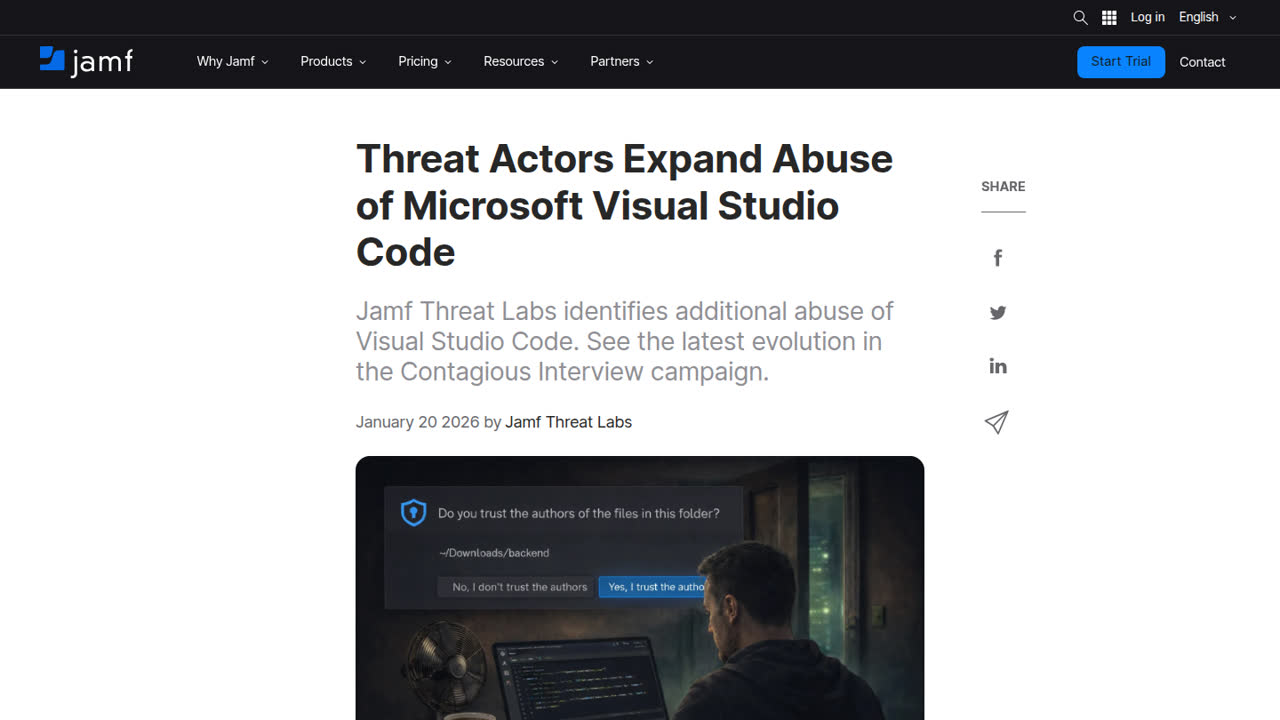Expand the Why Jamf menu
The image size is (1280, 720).
pyautogui.click(x=233, y=61)
